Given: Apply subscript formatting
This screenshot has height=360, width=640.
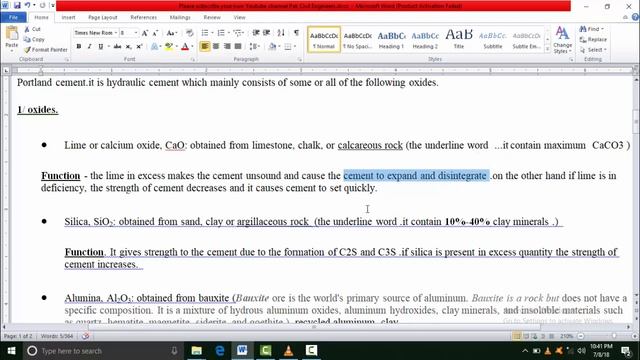Looking at the screenshot, I should point(128,47).
